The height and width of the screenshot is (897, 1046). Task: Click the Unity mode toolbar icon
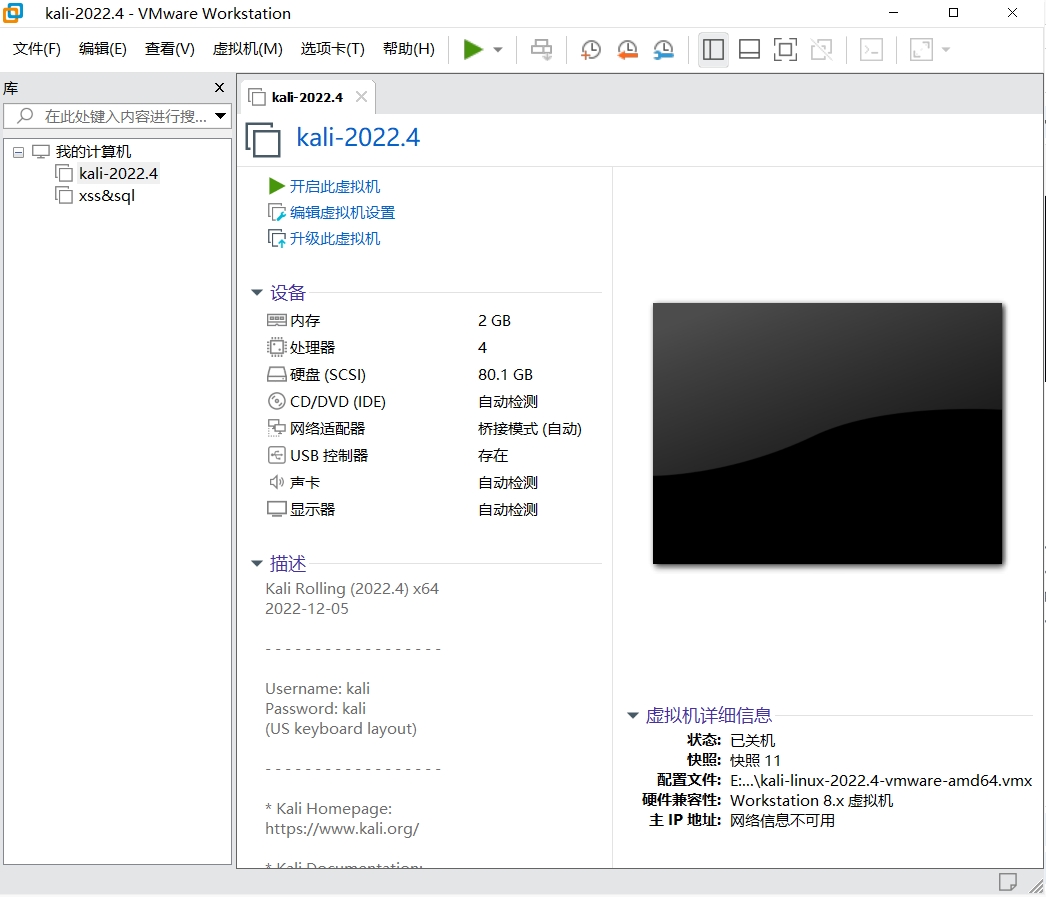click(x=821, y=49)
